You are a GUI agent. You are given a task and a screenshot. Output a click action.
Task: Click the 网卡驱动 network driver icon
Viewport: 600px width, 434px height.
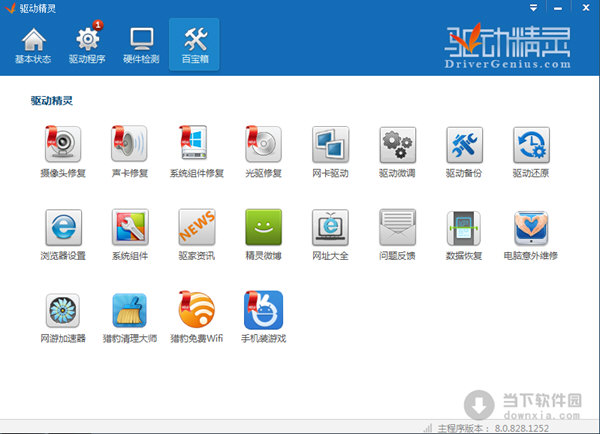tap(330, 145)
